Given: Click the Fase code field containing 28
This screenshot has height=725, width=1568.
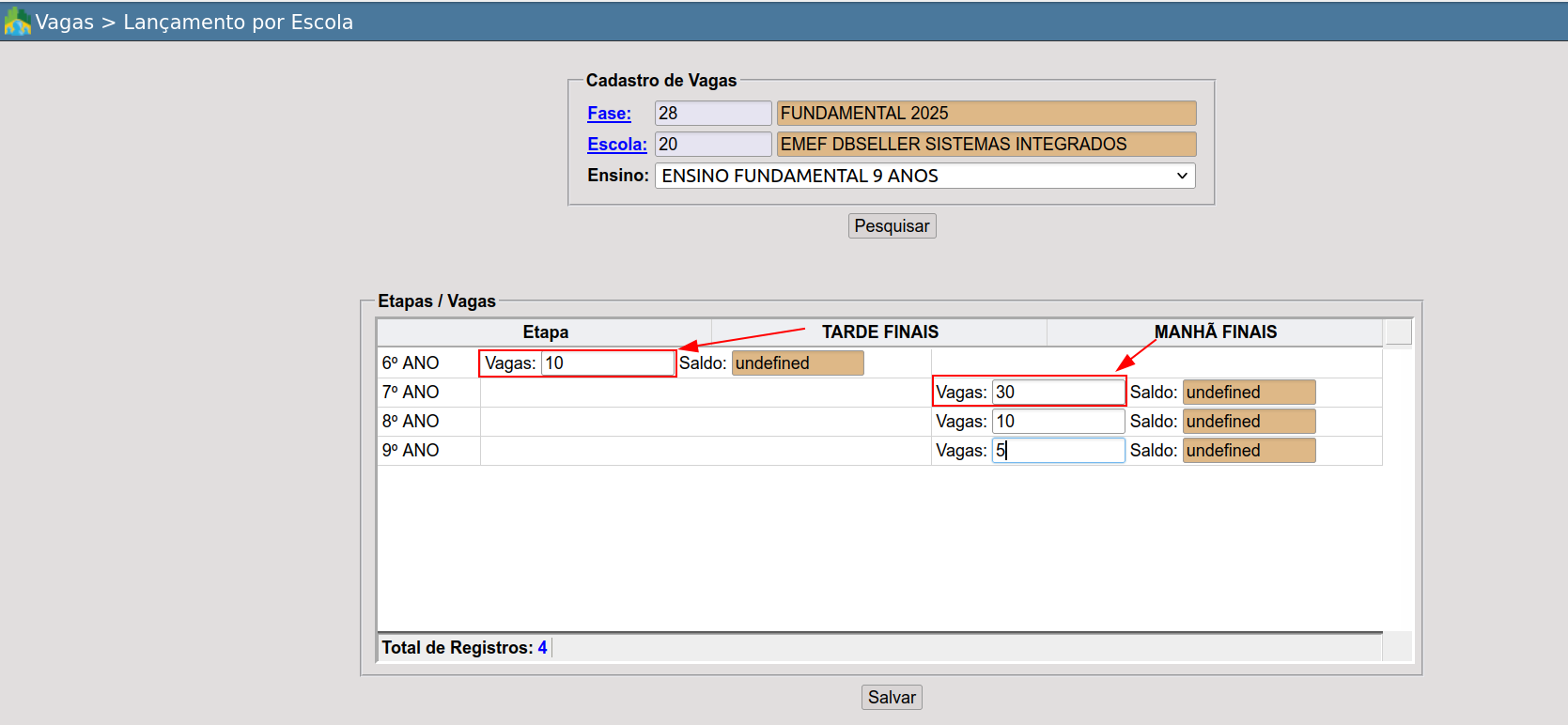Looking at the screenshot, I should click(712, 114).
